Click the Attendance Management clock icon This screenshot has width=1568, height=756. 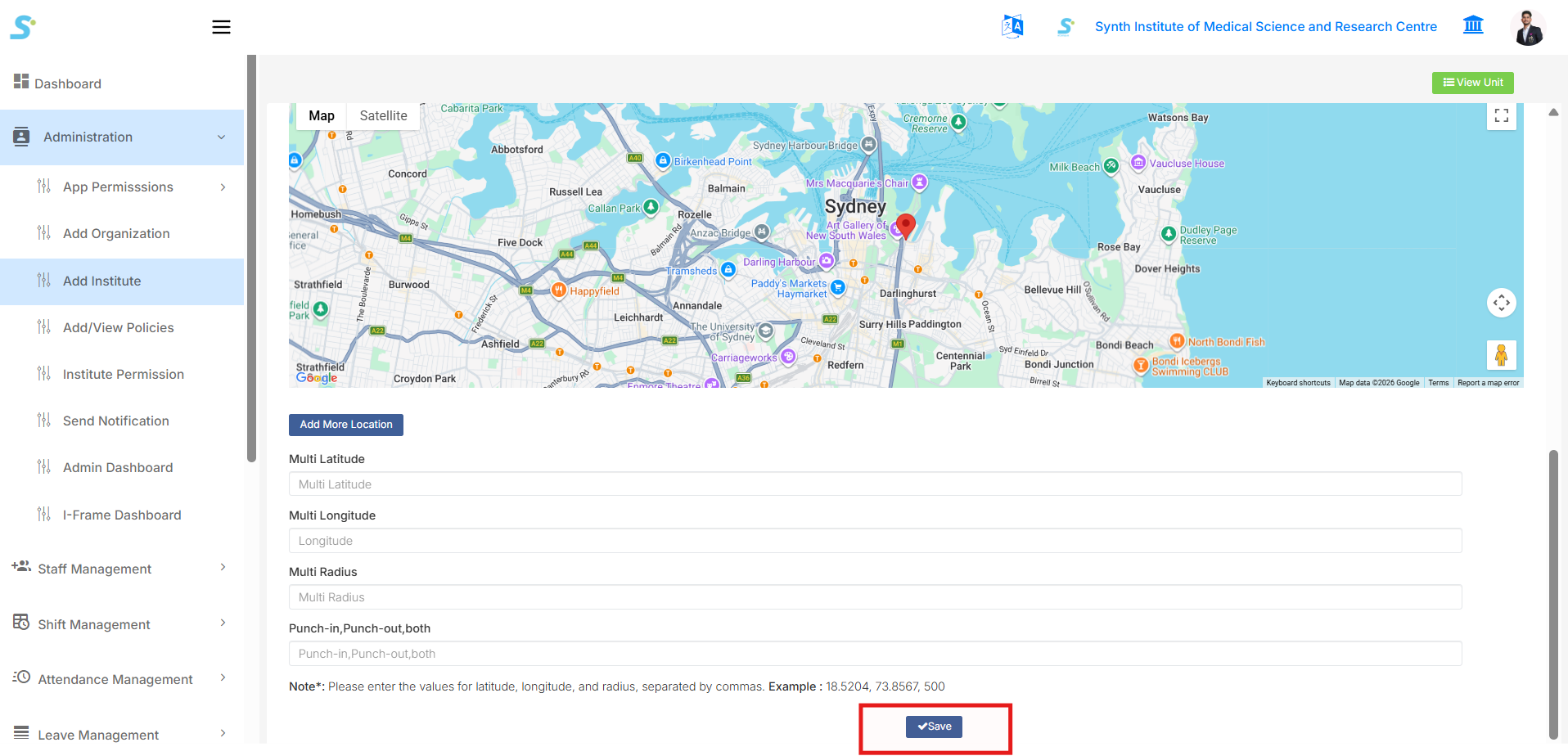21,677
